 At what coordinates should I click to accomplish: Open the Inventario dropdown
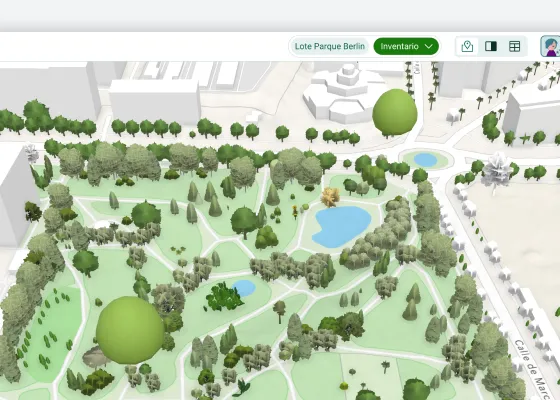(x=406, y=46)
